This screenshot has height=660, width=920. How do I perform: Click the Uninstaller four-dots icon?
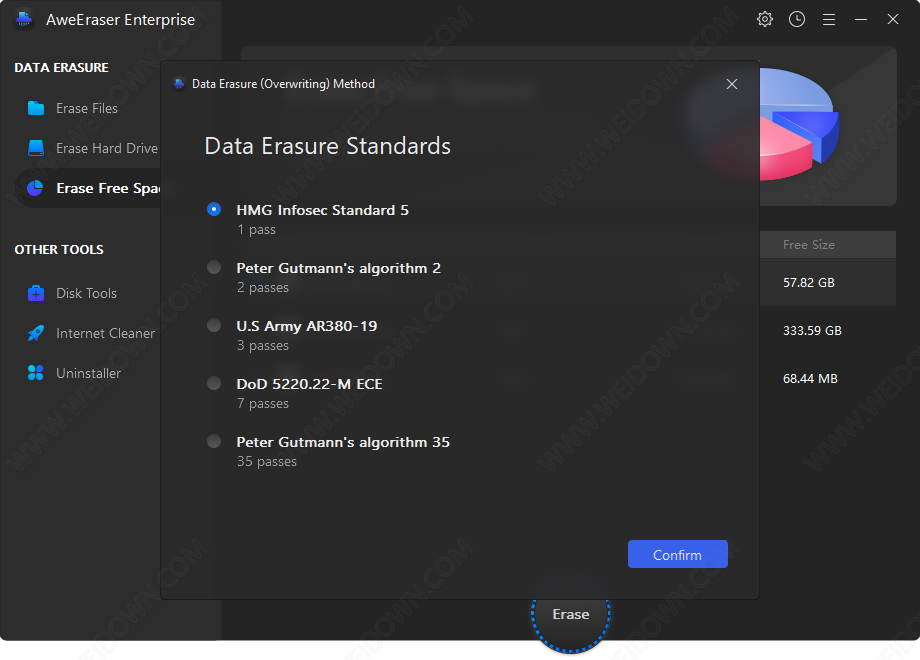pyautogui.click(x=36, y=373)
